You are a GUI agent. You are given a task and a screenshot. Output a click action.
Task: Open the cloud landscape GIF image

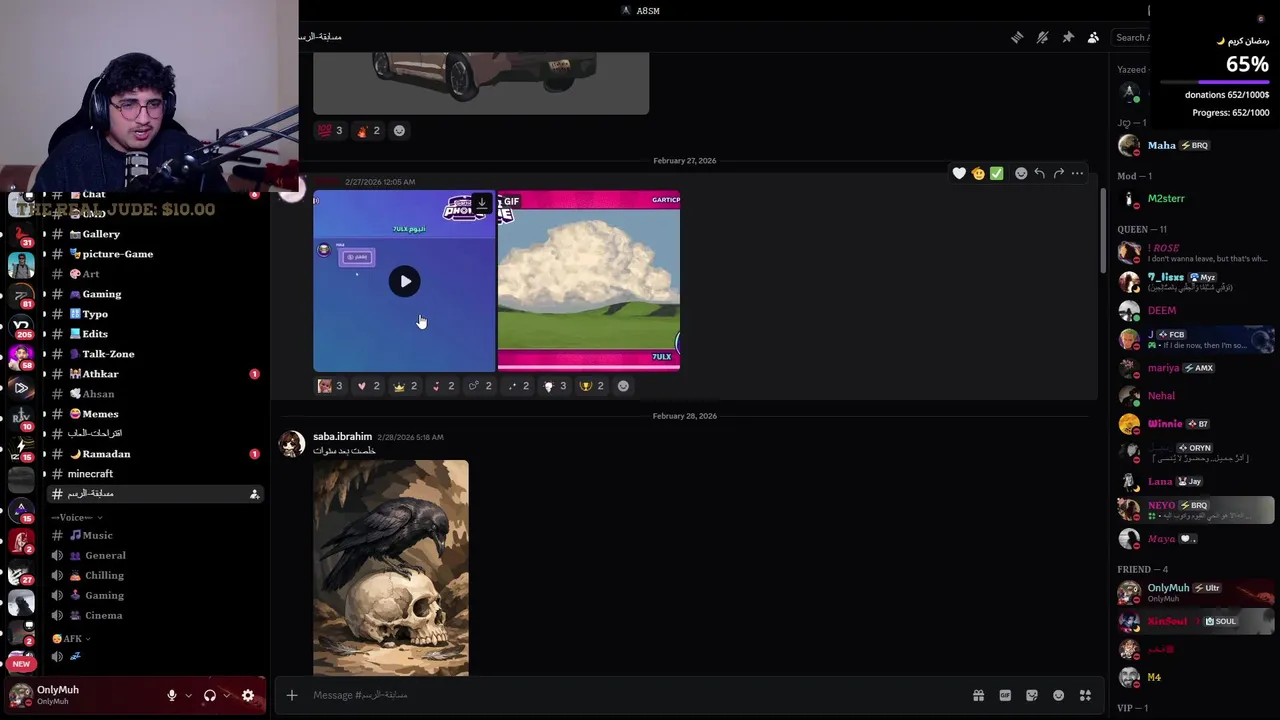[589, 281]
